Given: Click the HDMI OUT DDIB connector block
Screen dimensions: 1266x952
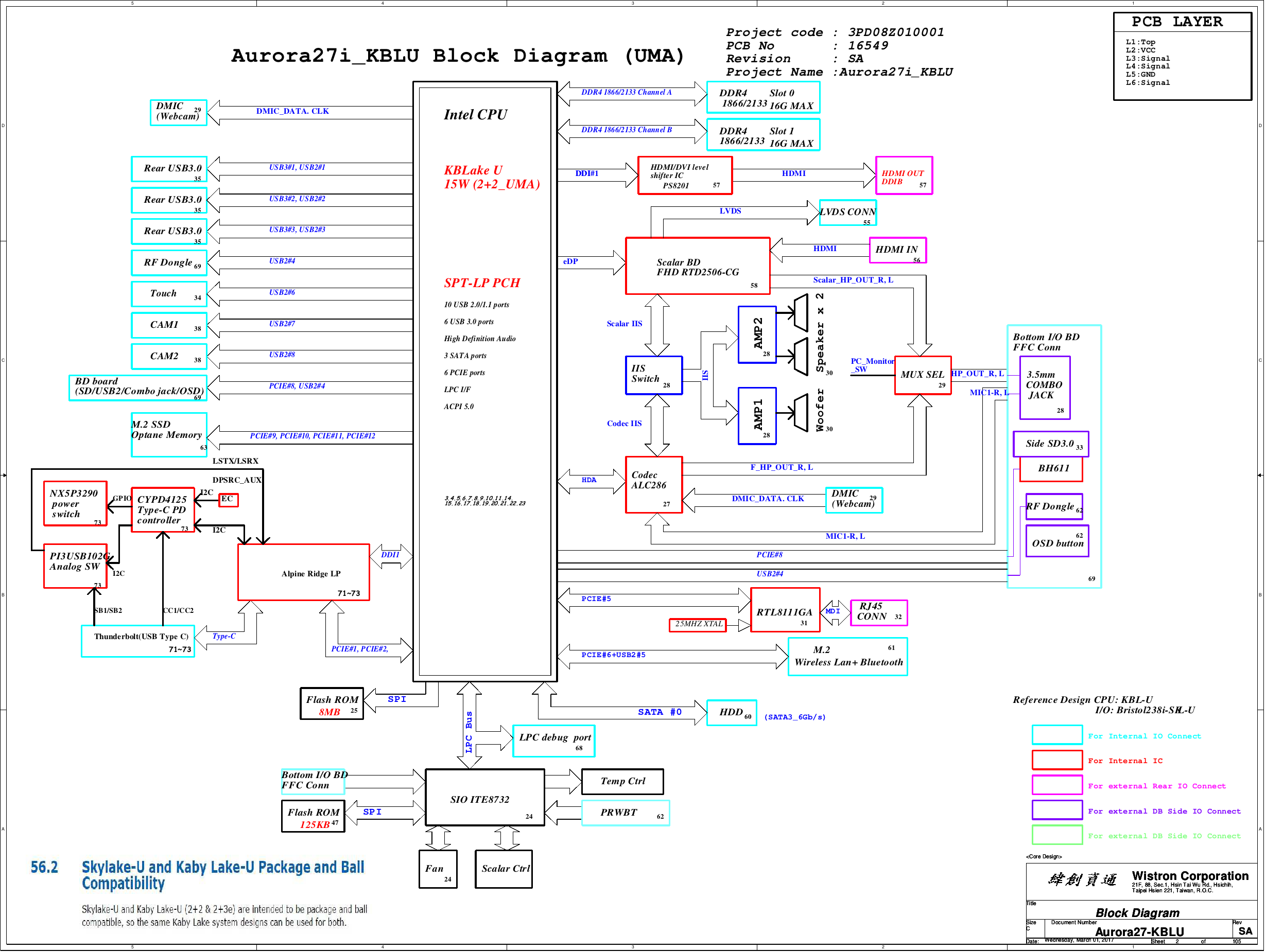Looking at the screenshot, I should click(904, 175).
